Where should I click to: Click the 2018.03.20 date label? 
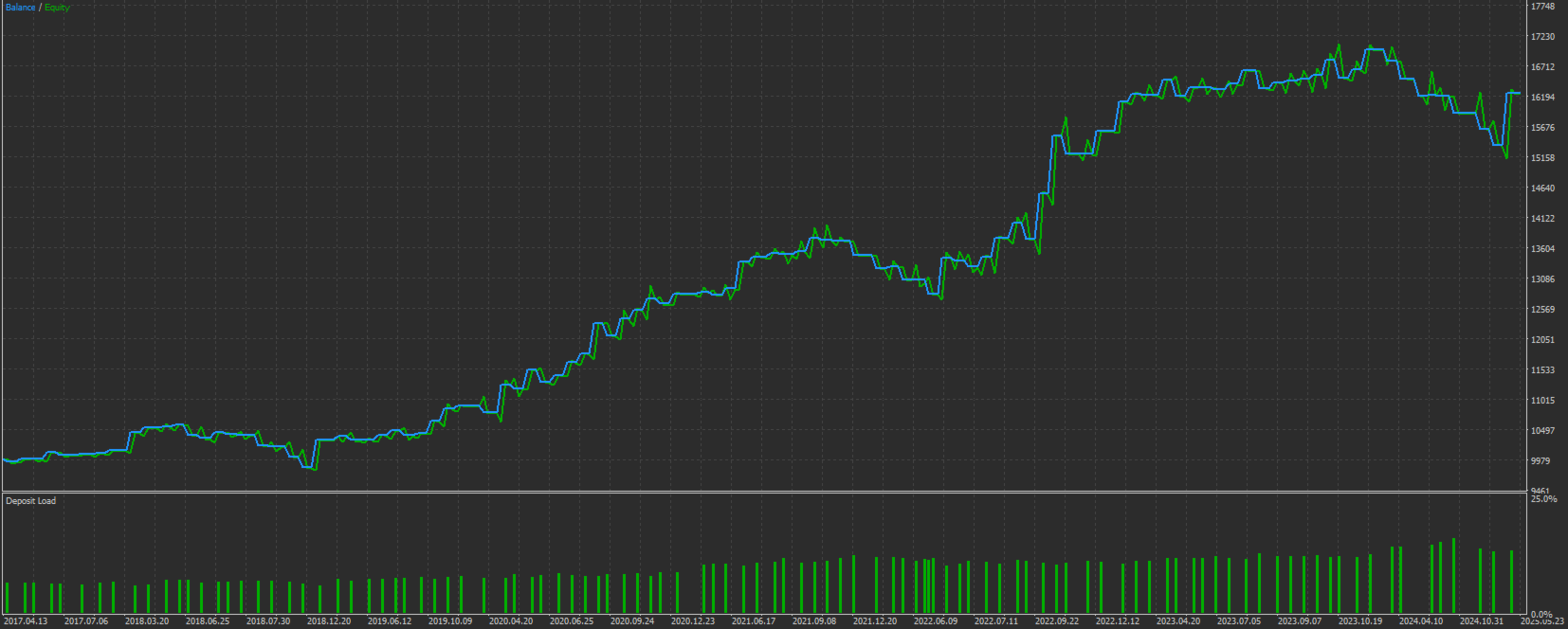click(x=147, y=621)
